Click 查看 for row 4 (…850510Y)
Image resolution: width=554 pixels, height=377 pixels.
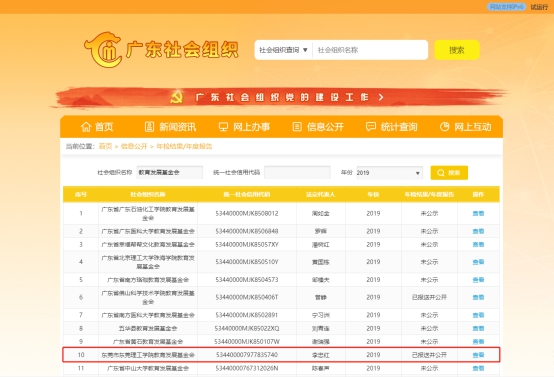click(x=478, y=262)
